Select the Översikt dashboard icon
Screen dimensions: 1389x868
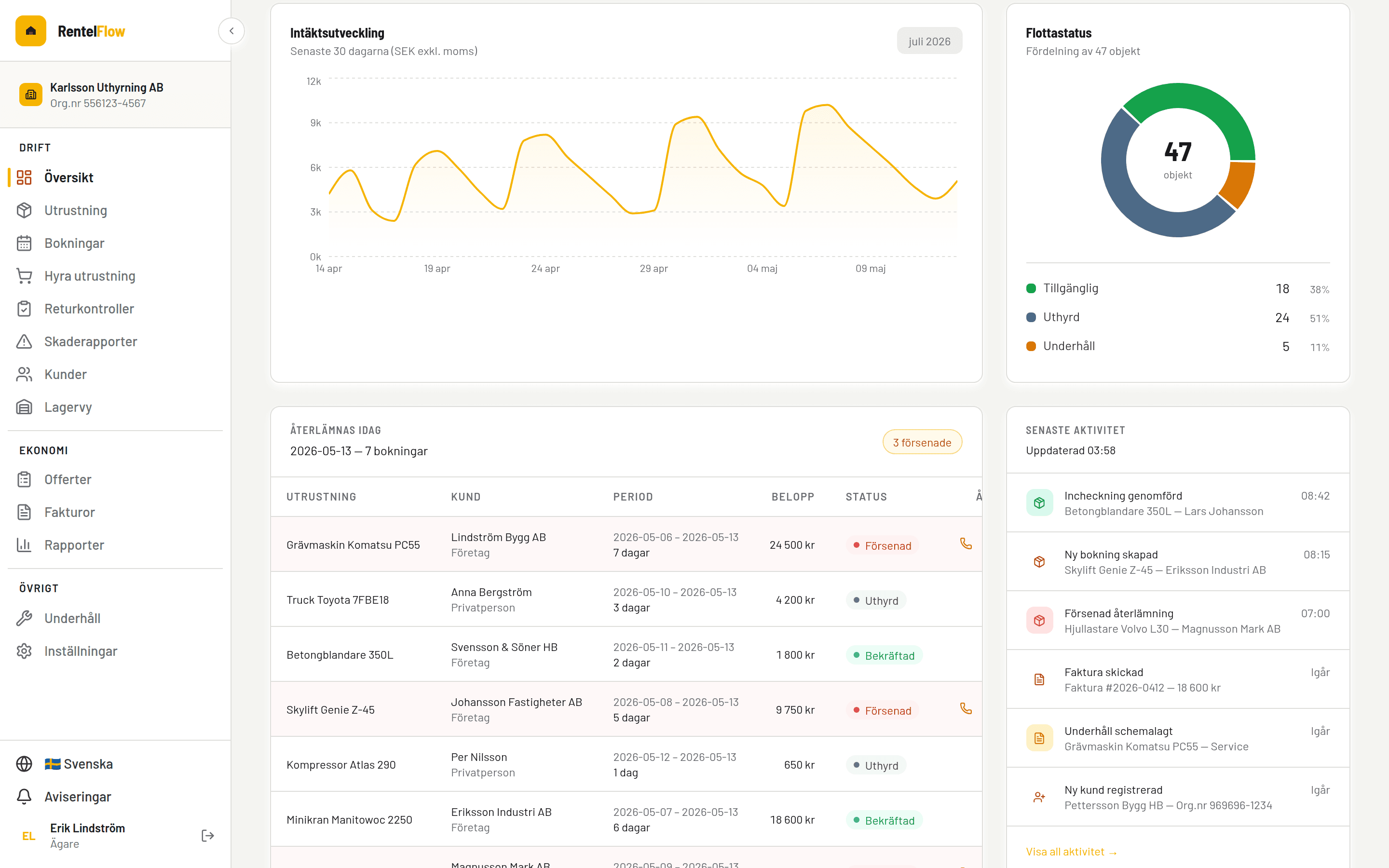click(x=24, y=177)
